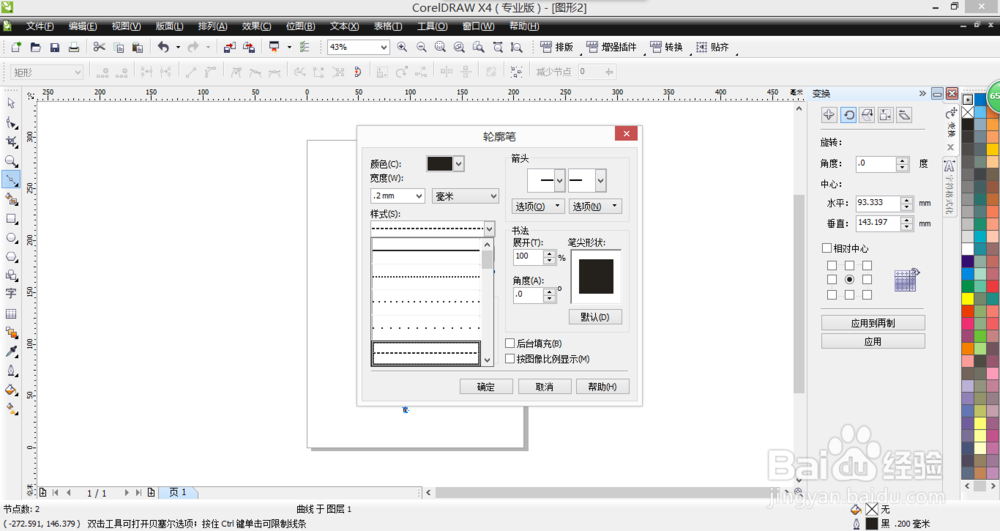Open the 选项(N) arrow options dropdown
The image size is (1000, 531).
click(595, 206)
